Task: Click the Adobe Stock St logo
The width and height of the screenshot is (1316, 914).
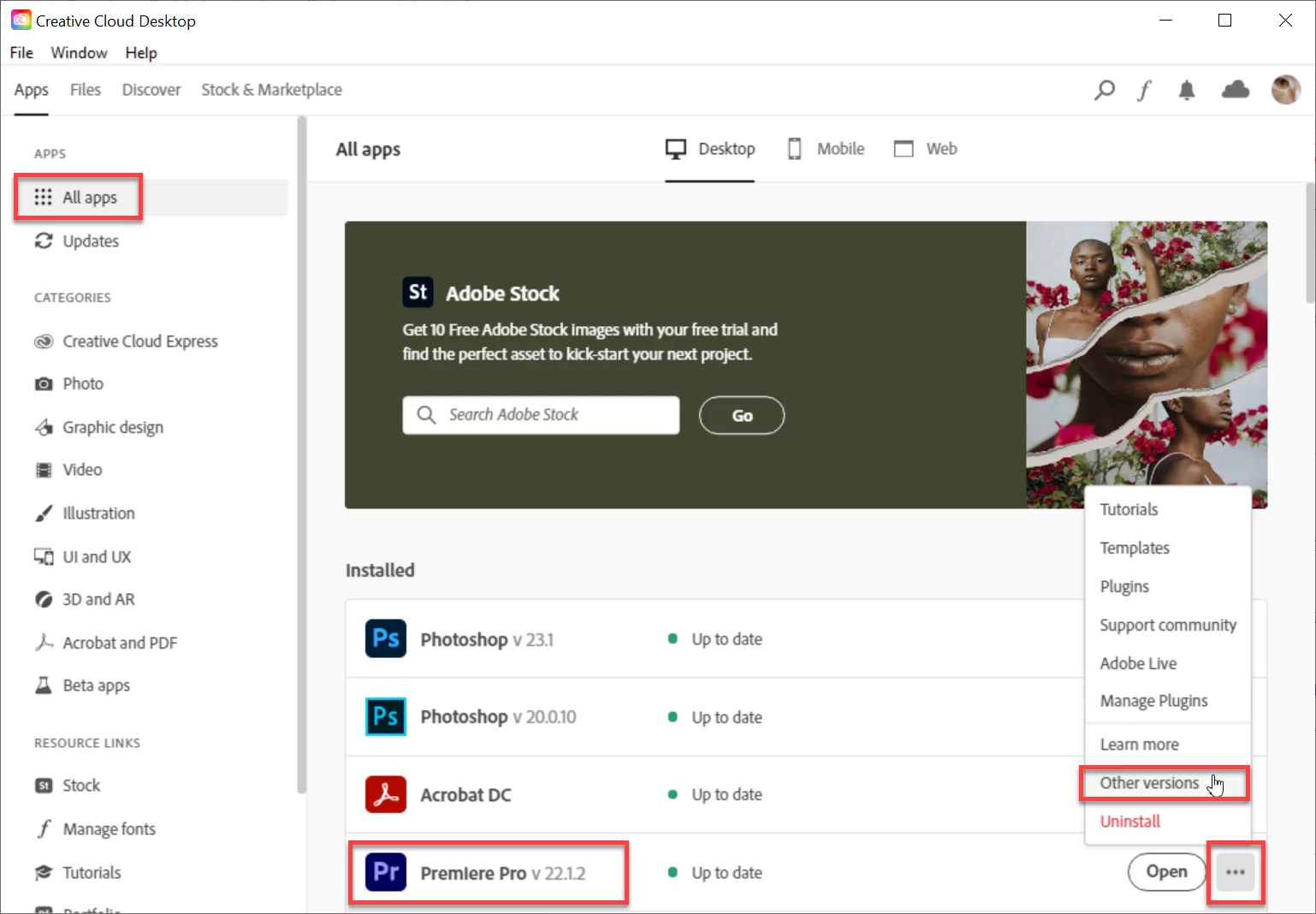Action: (x=418, y=292)
